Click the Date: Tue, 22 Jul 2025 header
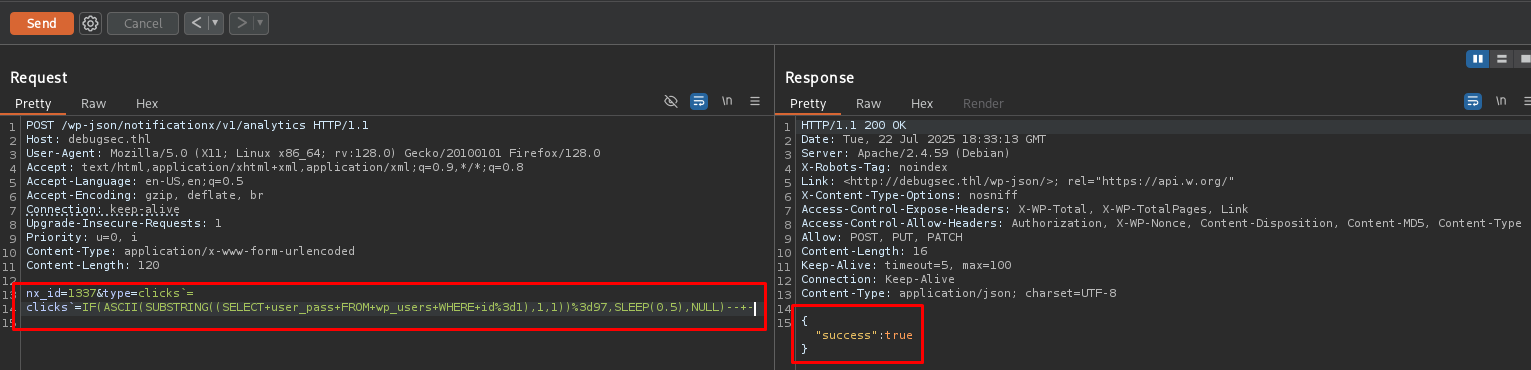Viewport: 1531px width, 370px height. coord(923,139)
